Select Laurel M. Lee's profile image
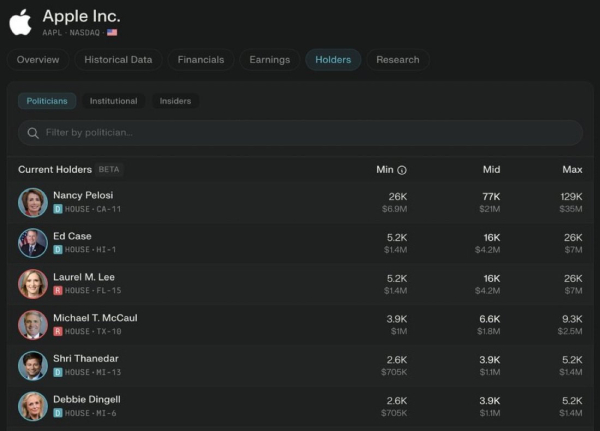The width and height of the screenshot is (600, 431). (x=33, y=284)
